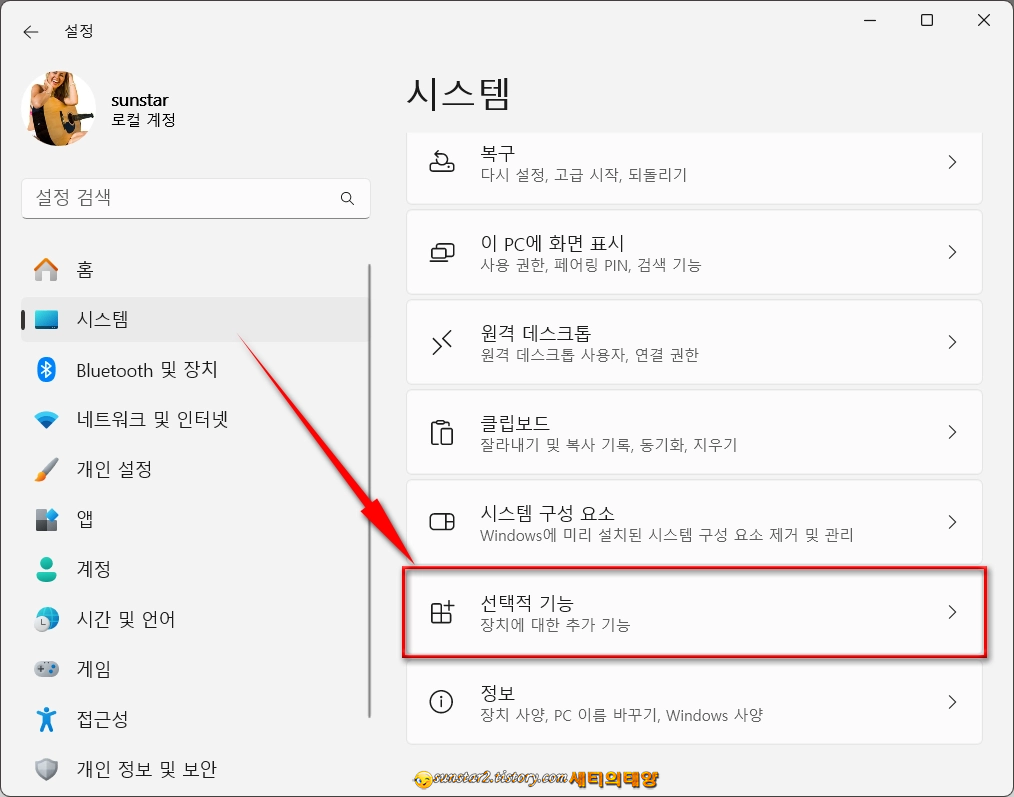This screenshot has height=797, width=1014.
Task: Open 선택적 기능 title
Action: (527, 604)
